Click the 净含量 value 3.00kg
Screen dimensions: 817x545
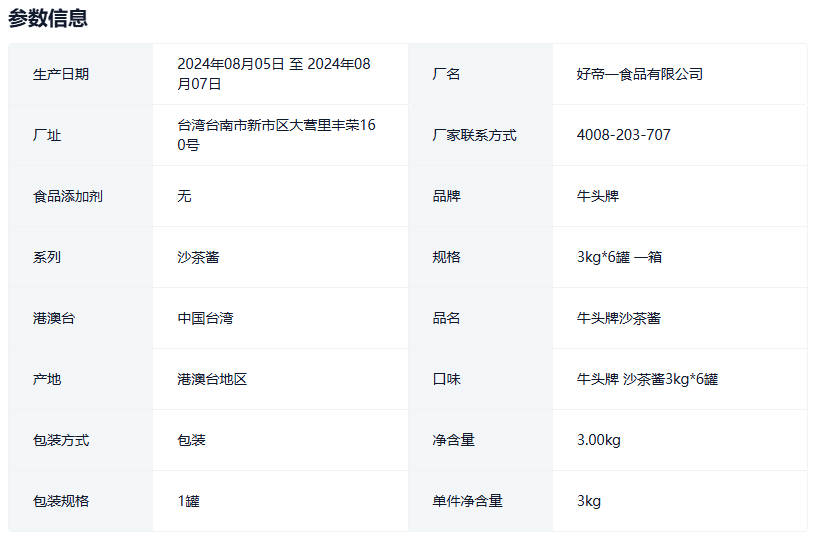pyautogui.click(x=598, y=440)
